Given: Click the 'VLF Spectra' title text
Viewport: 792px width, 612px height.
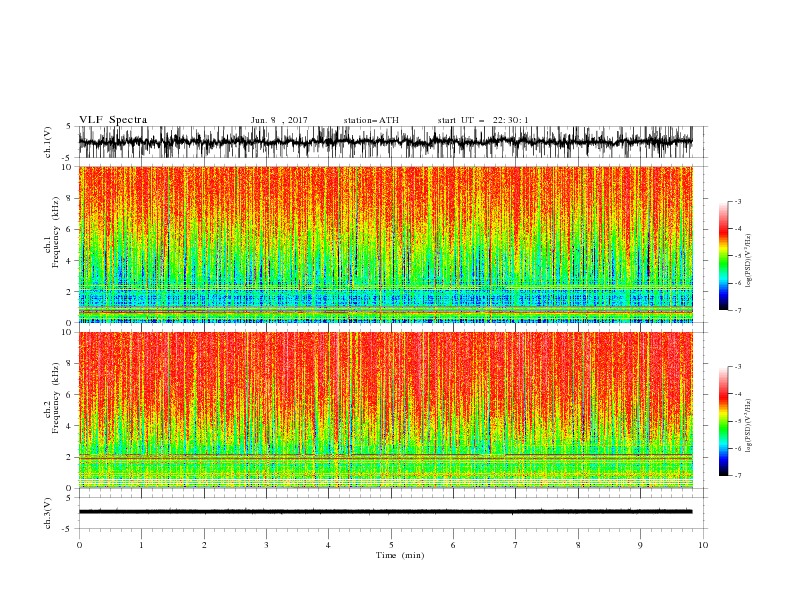Looking at the screenshot, I should pyautogui.click(x=113, y=120).
